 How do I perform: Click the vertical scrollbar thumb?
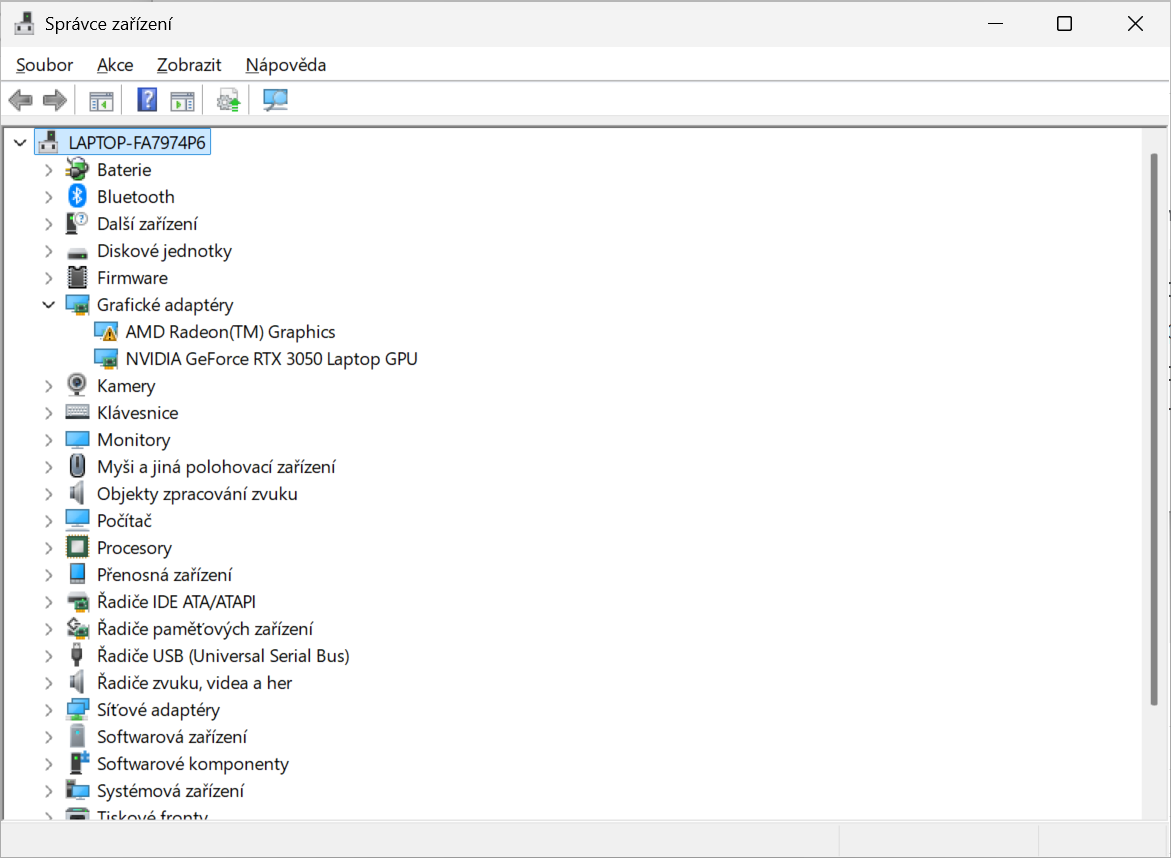pos(1154,429)
